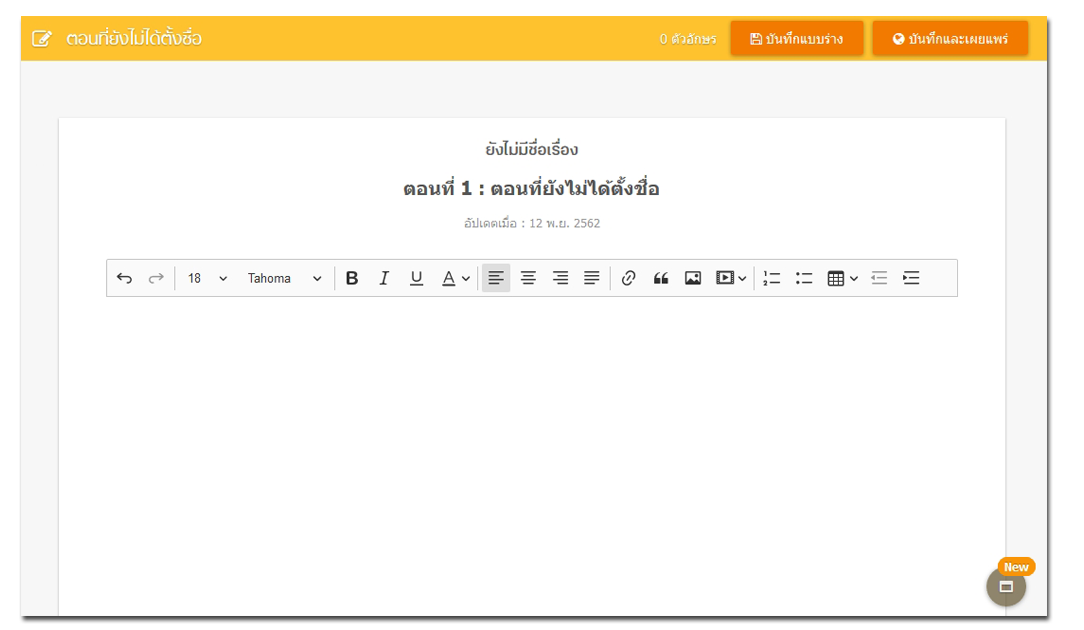Viewport: 1084px width, 630px height.
Task: Click the undo arrow in the toolbar
Action: (x=124, y=279)
